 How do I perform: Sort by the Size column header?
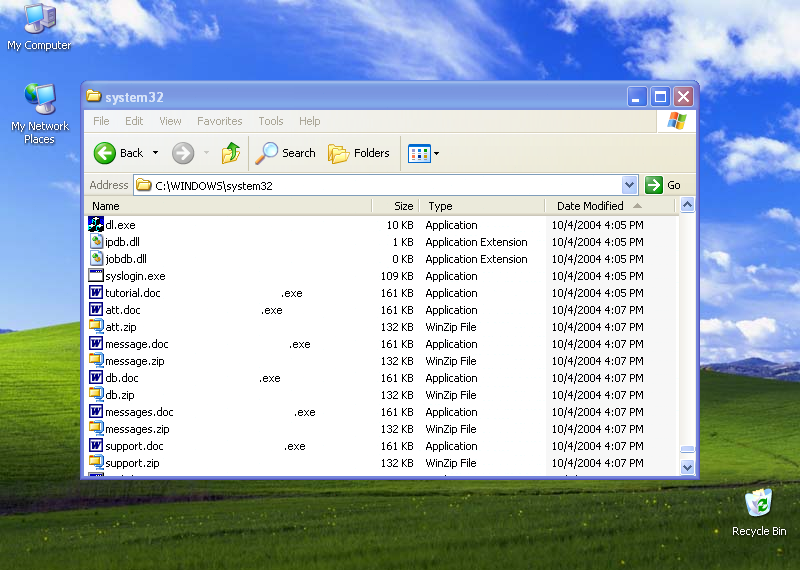(395, 206)
